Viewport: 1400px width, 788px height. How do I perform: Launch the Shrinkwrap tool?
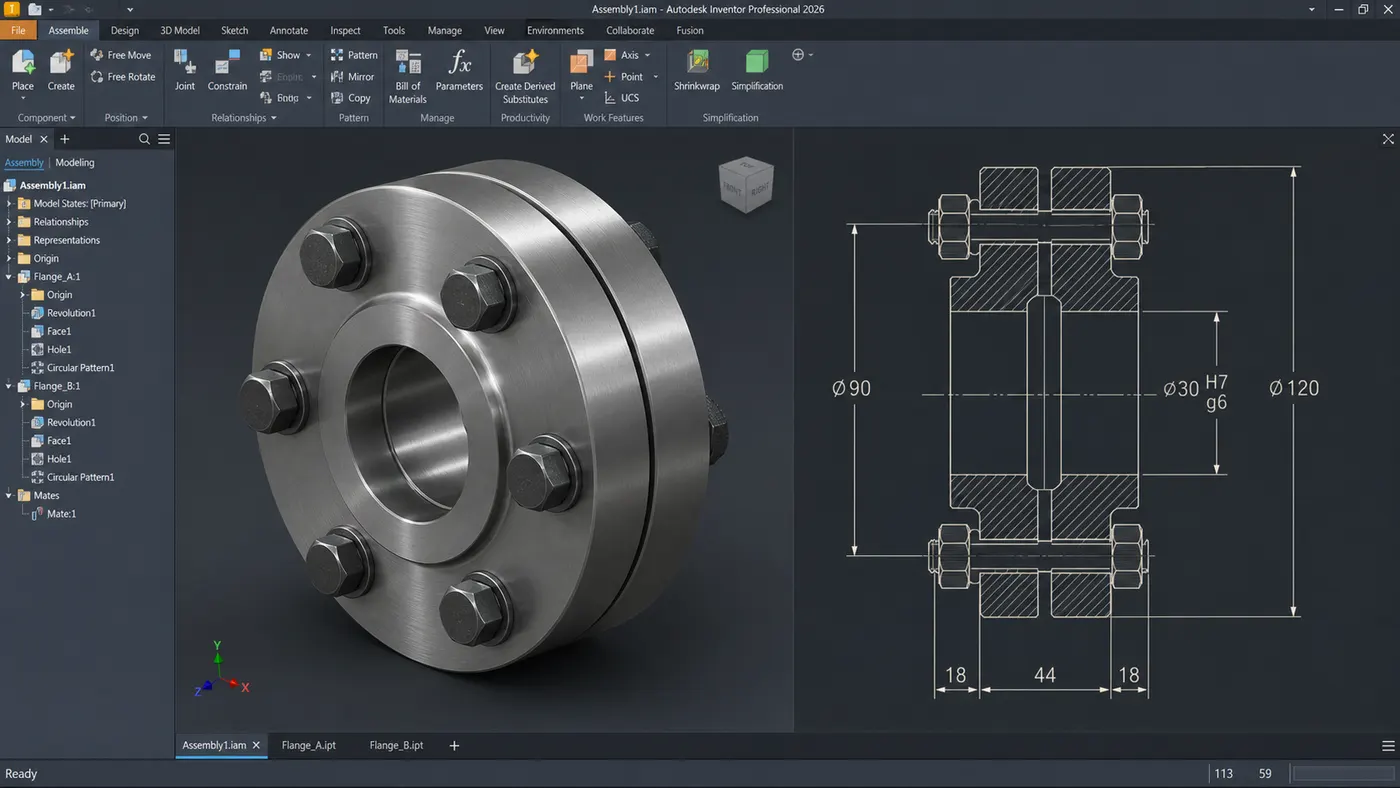(697, 70)
